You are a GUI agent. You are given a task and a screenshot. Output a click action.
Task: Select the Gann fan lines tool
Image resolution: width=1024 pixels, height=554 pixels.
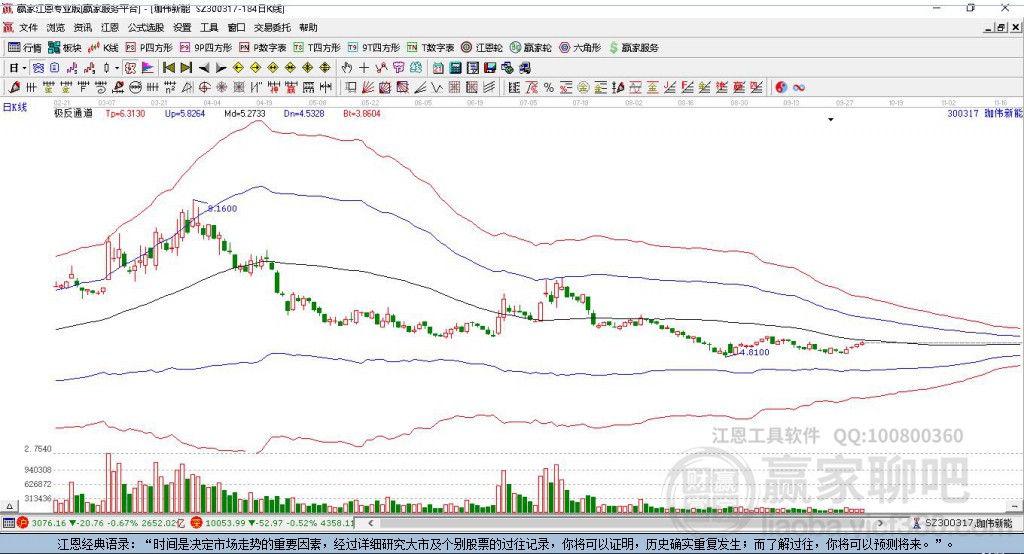[x=368, y=88]
